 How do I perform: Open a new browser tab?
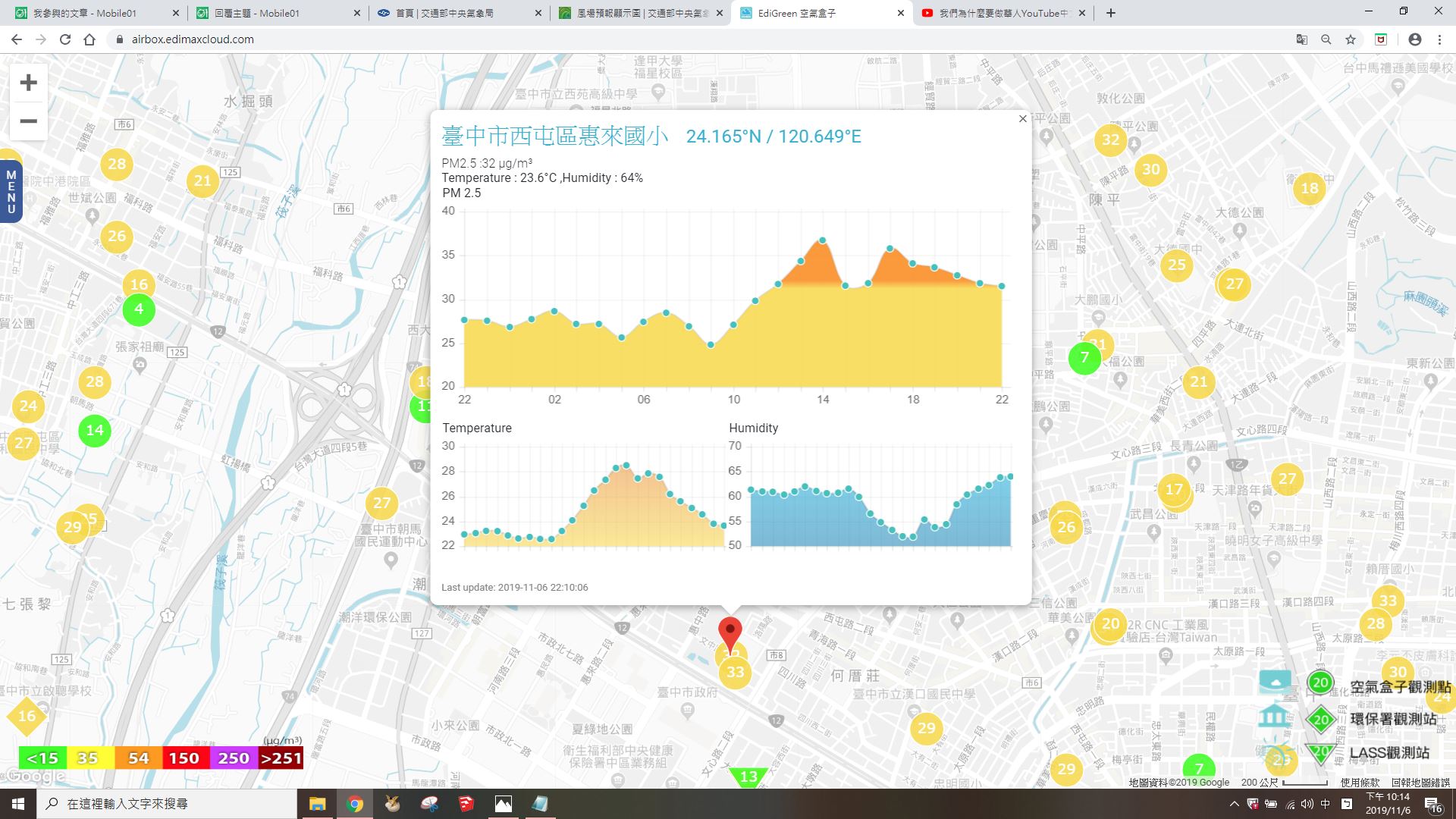click(x=1111, y=13)
